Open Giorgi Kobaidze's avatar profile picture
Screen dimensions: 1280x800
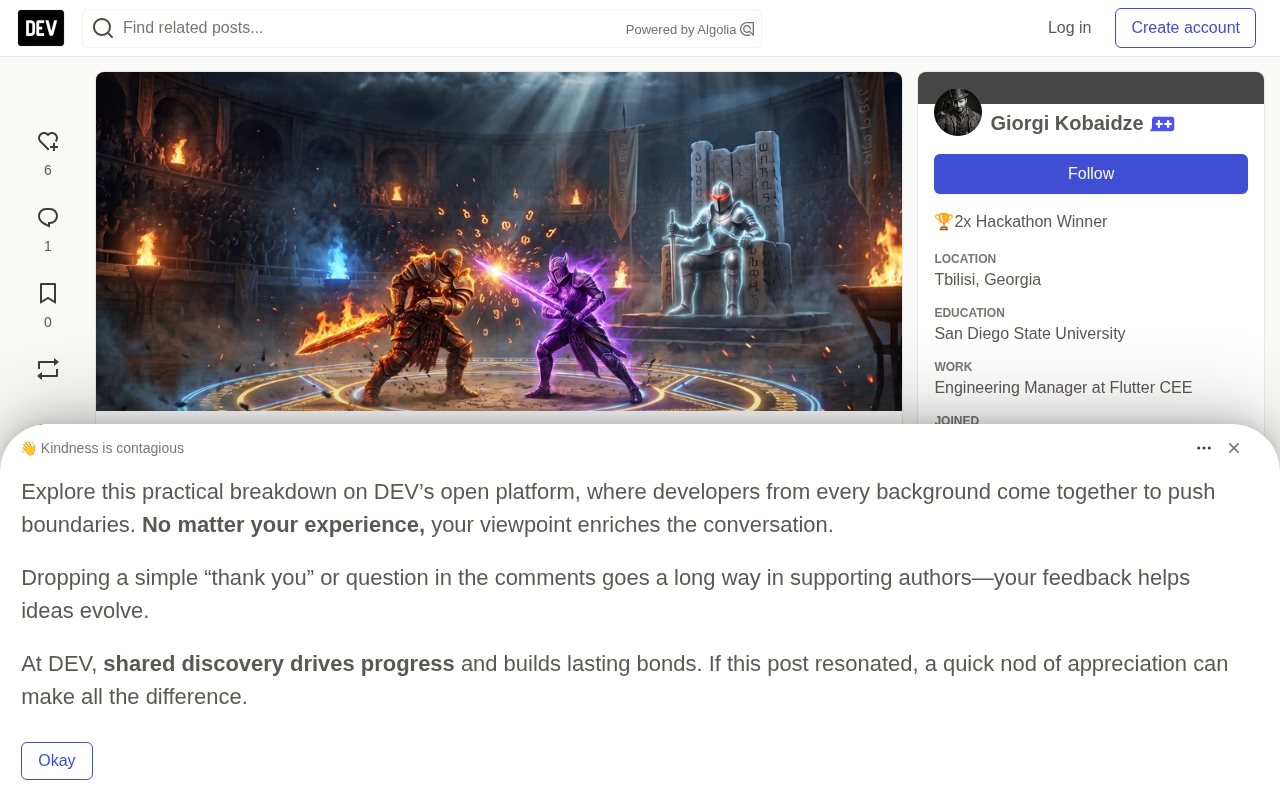pyautogui.click(x=958, y=112)
